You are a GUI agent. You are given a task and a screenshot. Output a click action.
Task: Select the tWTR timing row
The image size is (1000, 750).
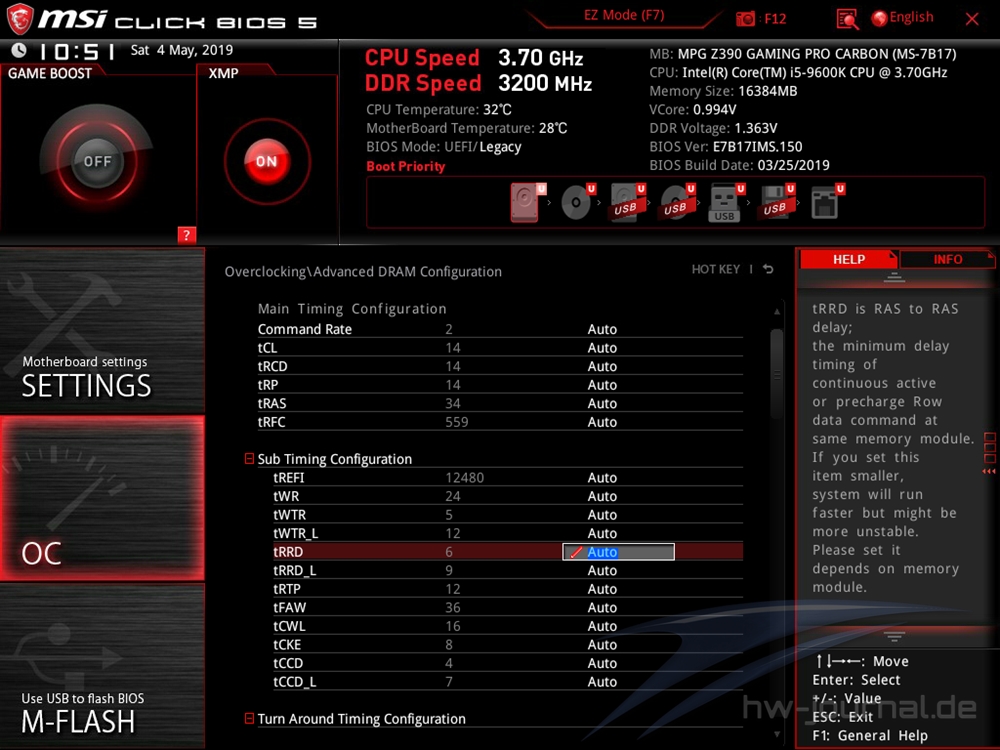coord(508,515)
